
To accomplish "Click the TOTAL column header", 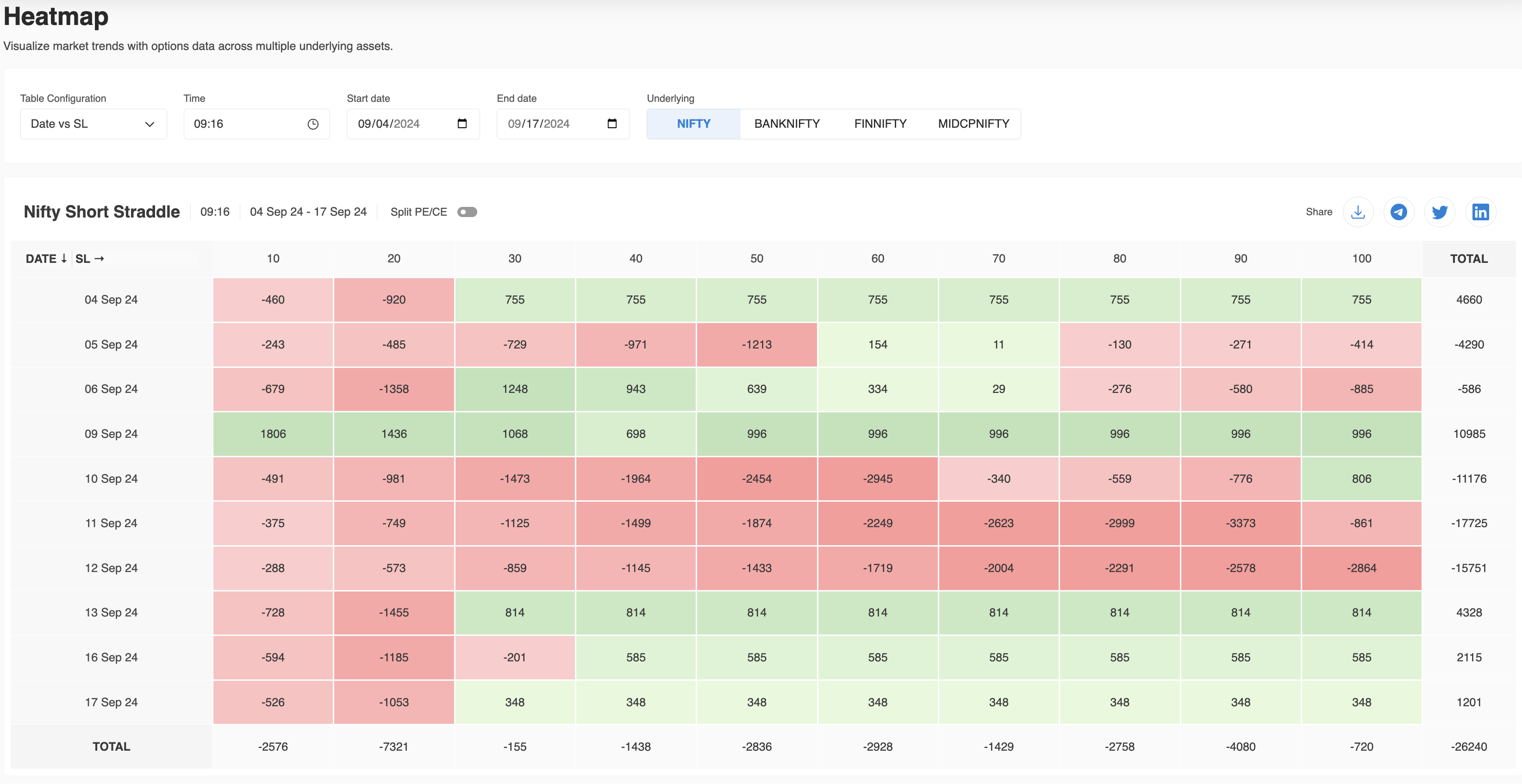I will point(1469,259).
